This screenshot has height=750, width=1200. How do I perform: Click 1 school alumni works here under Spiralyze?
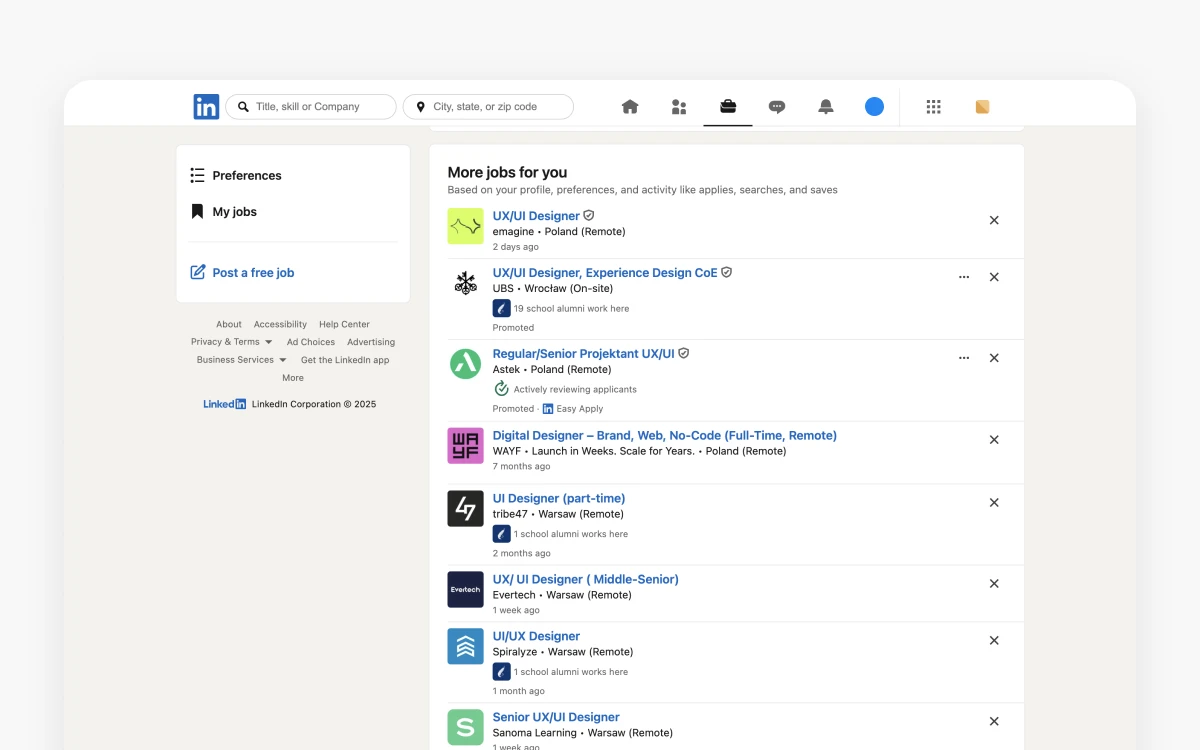571,672
